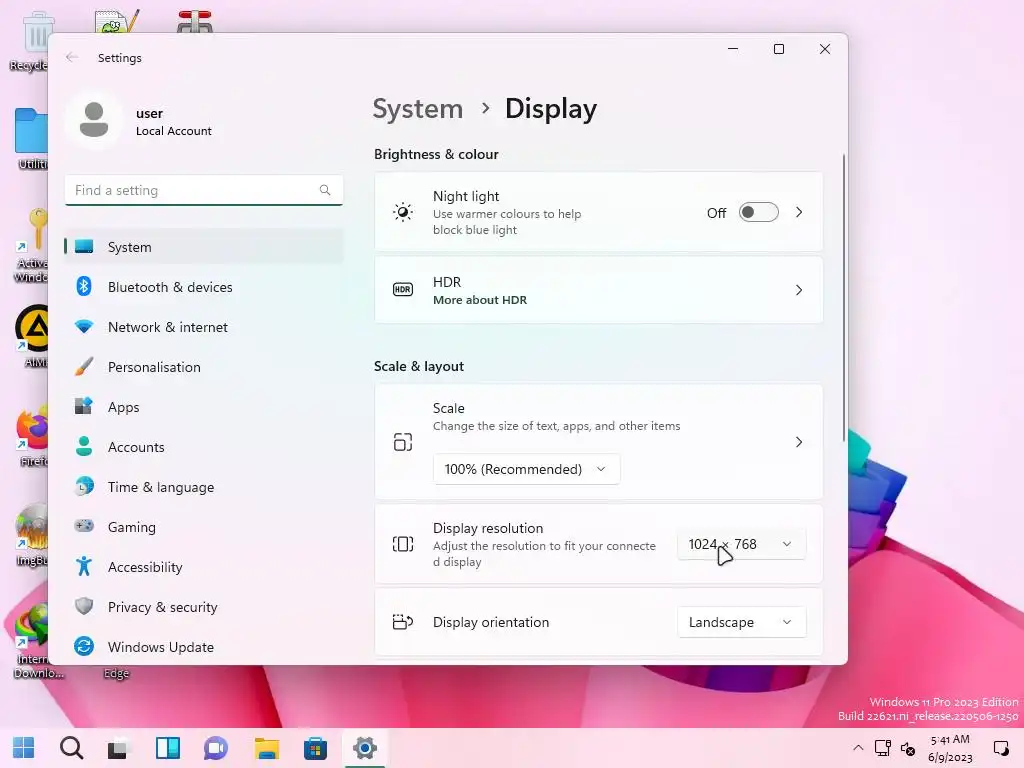Screen dimensions: 1024x768
Task: Click the Gaming controller icon
Action: pyautogui.click(x=84, y=526)
